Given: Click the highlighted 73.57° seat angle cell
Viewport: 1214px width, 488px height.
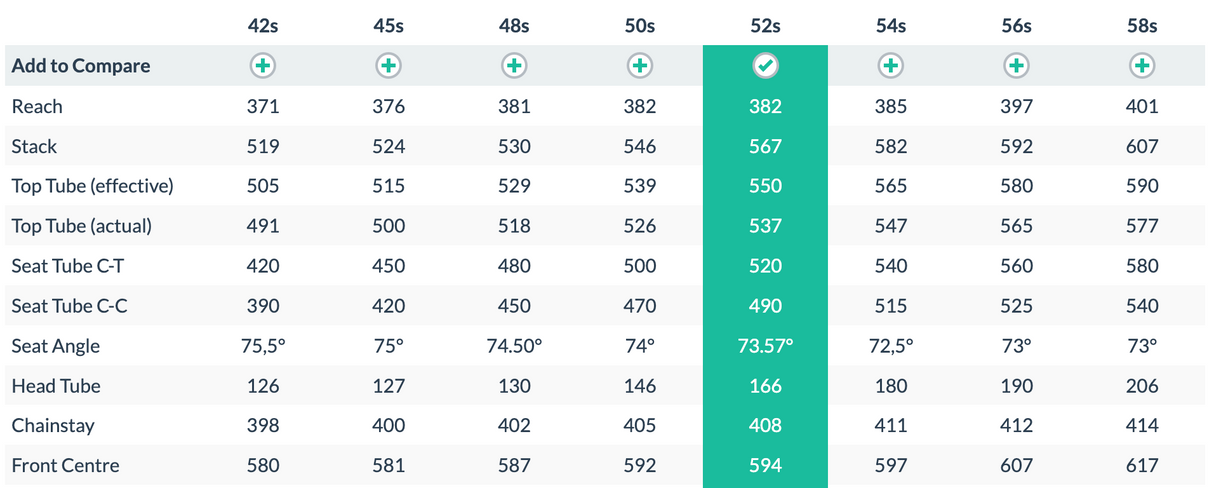Looking at the screenshot, I should tap(765, 346).
